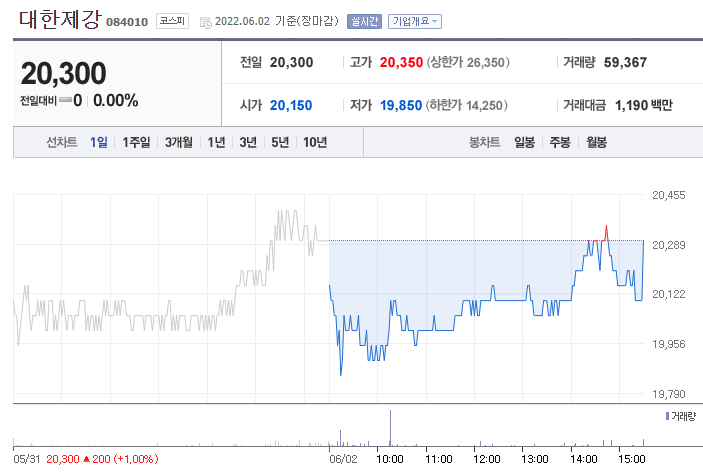The image size is (703, 475).
Task: Click the 20,122 y-axis price label
Action: [668, 294]
